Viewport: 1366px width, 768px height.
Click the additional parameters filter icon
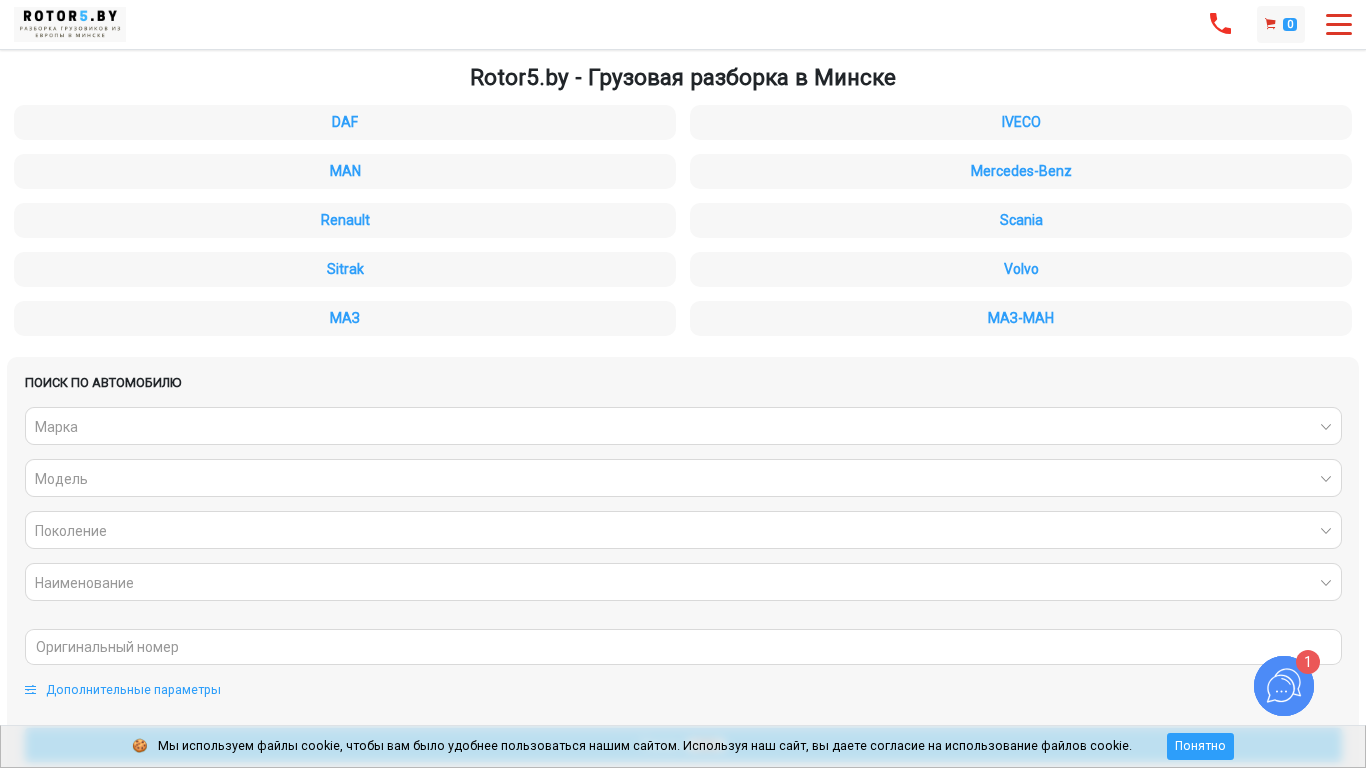(31, 690)
